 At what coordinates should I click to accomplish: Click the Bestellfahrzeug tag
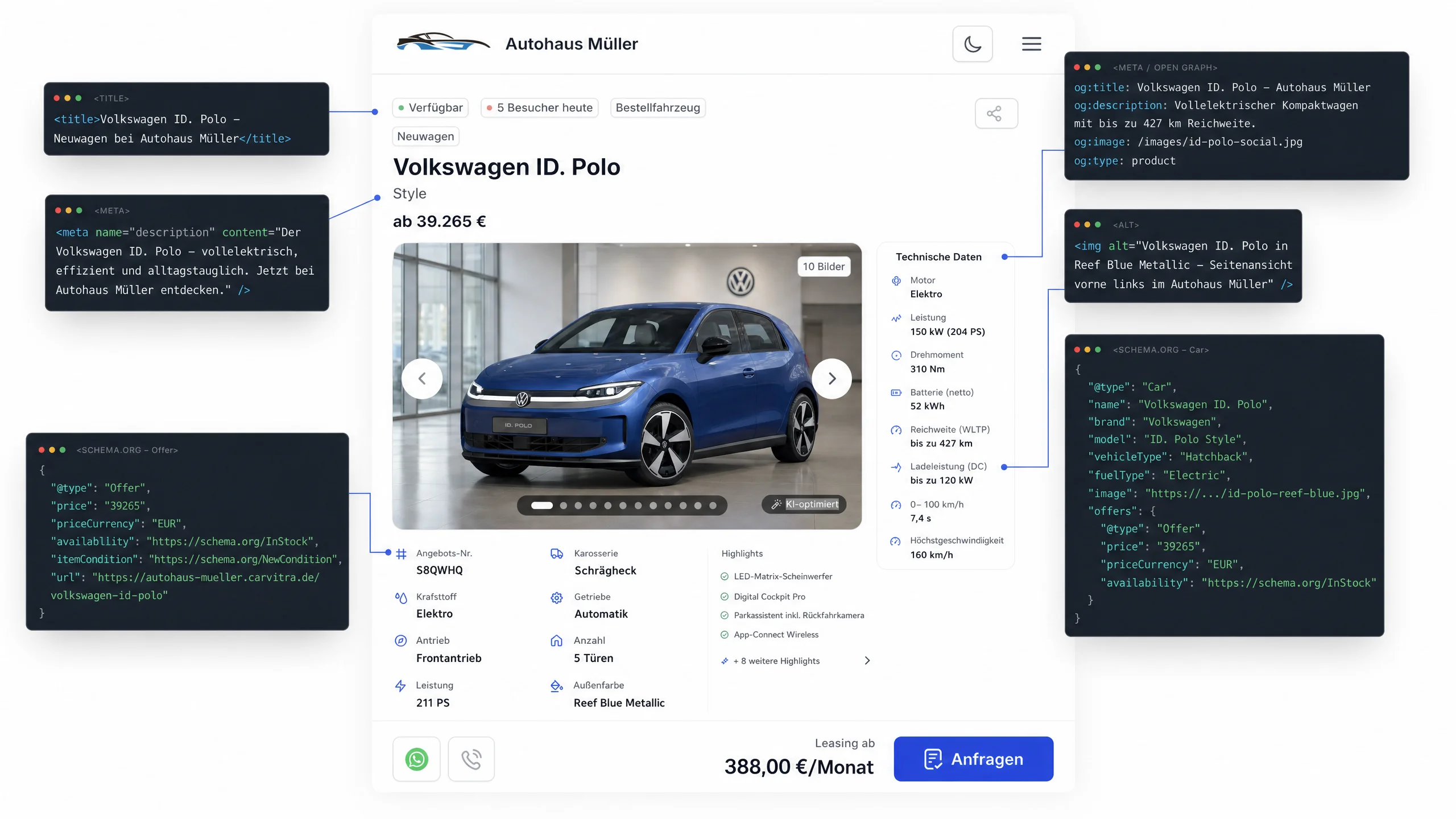click(658, 108)
